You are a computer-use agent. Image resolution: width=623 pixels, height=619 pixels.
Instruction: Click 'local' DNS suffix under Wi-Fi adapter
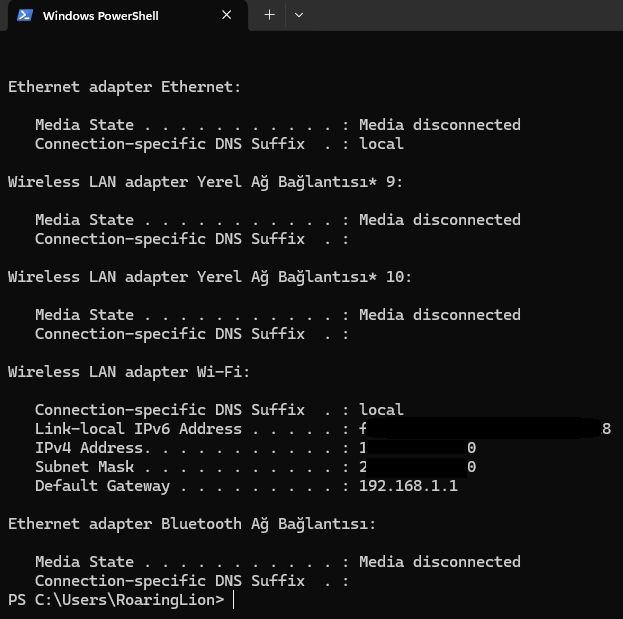[381, 410]
